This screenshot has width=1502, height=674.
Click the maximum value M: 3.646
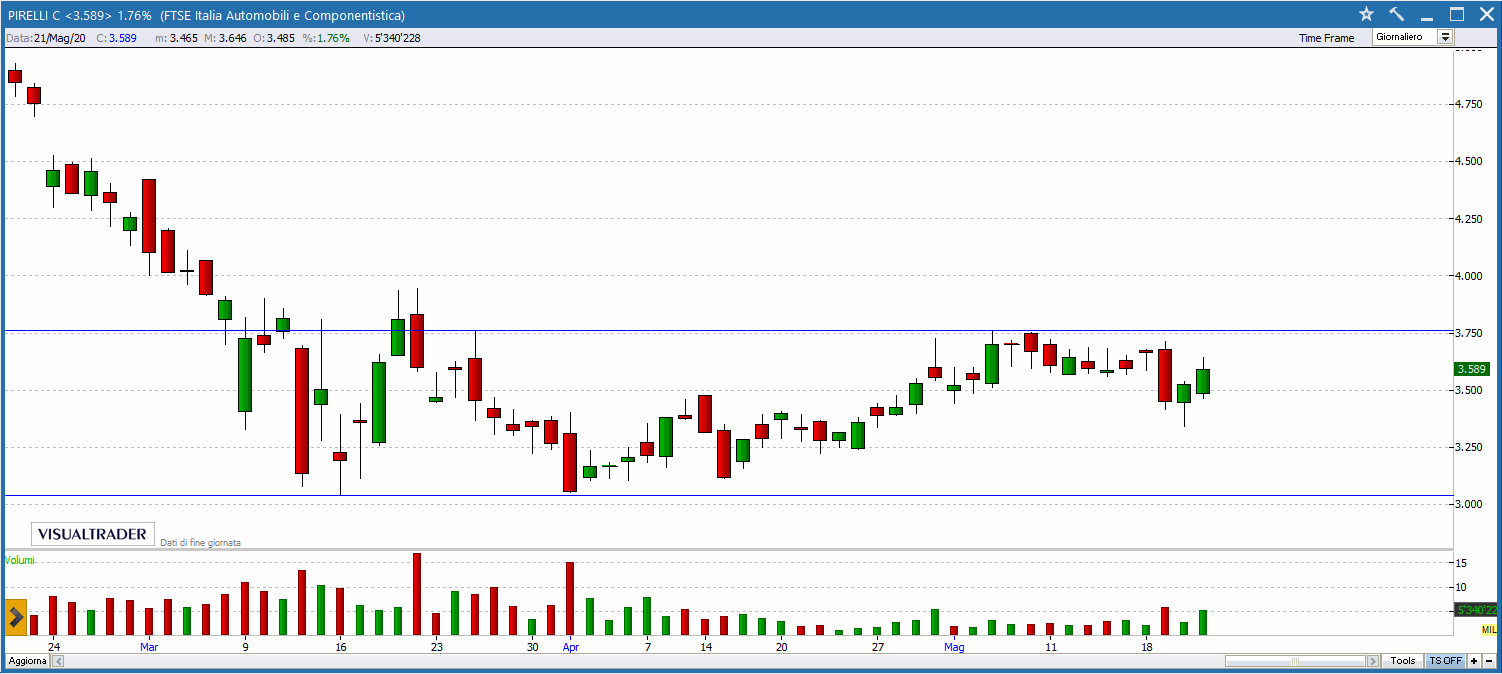(x=225, y=38)
